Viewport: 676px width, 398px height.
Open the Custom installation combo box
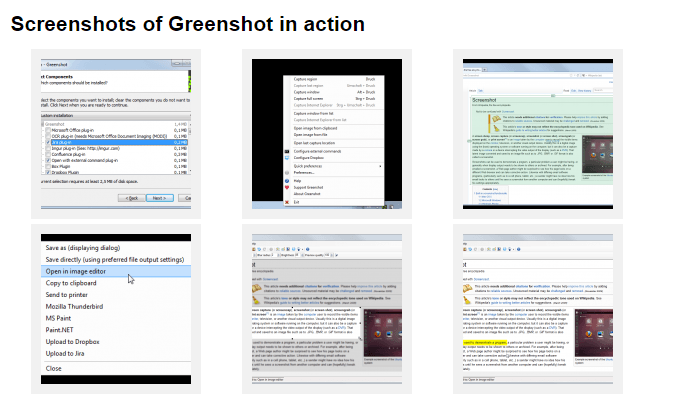pos(116,116)
